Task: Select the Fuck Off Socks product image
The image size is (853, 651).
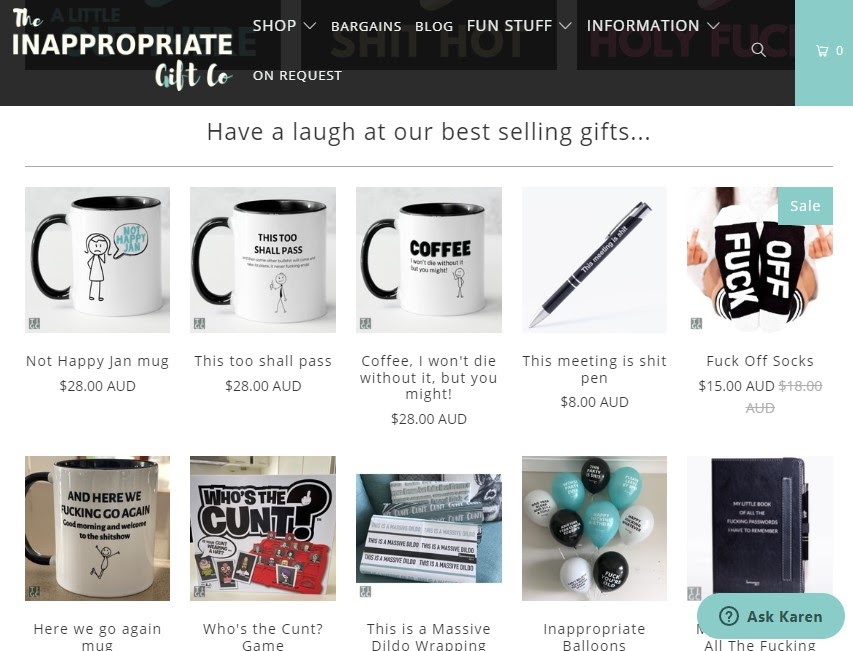Action: tap(760, 260)
